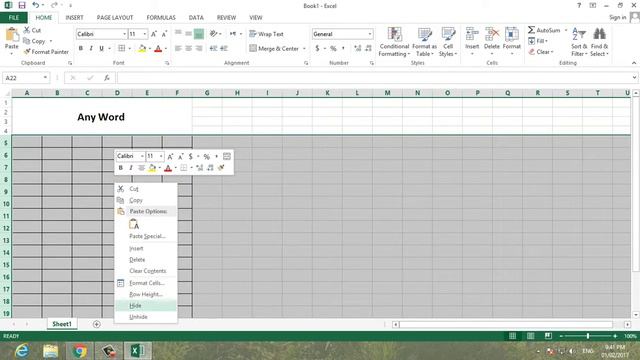The width and height of the screenshot is (640, 360).
Task: Apply the ribbon's percent style
Action: 333,48
